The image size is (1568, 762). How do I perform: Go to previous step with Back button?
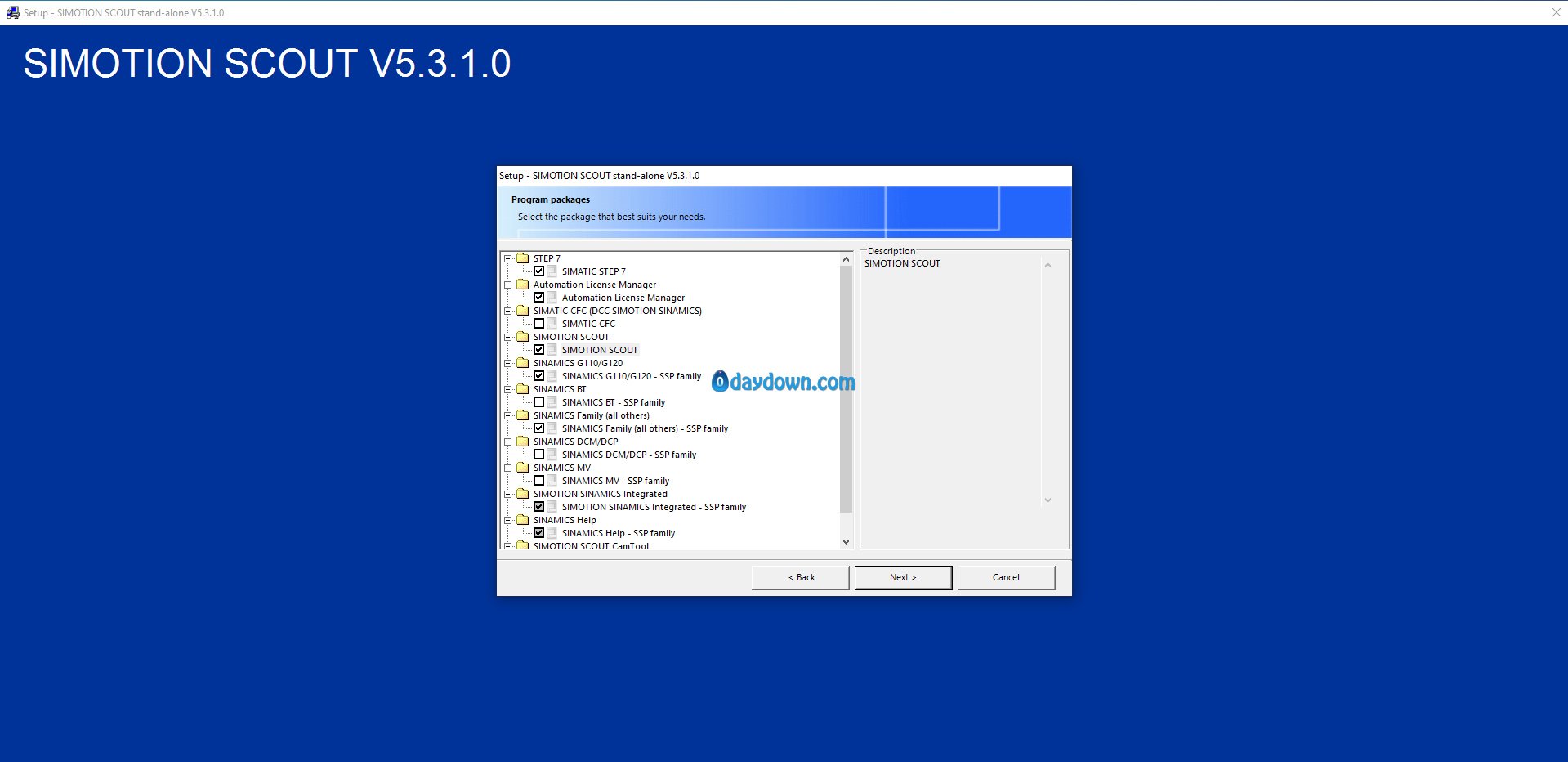pyautogui.click(x=801, y=577)
